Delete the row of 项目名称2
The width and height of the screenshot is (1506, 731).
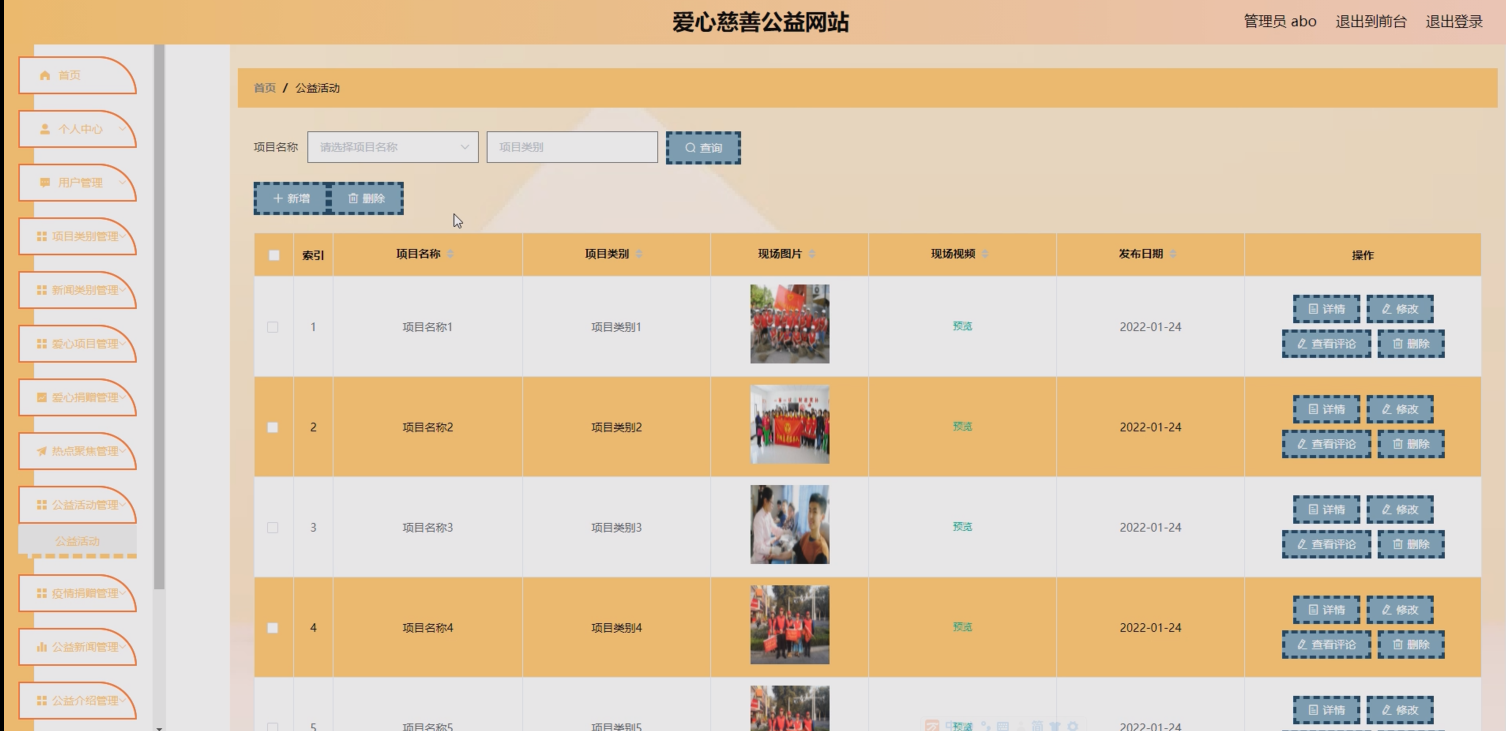pos(1411,444)
